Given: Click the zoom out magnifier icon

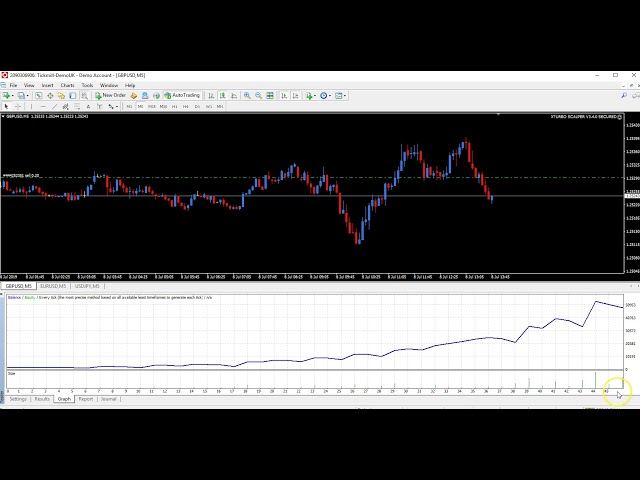Looking at the screenshot, I should tap(258, 95).
